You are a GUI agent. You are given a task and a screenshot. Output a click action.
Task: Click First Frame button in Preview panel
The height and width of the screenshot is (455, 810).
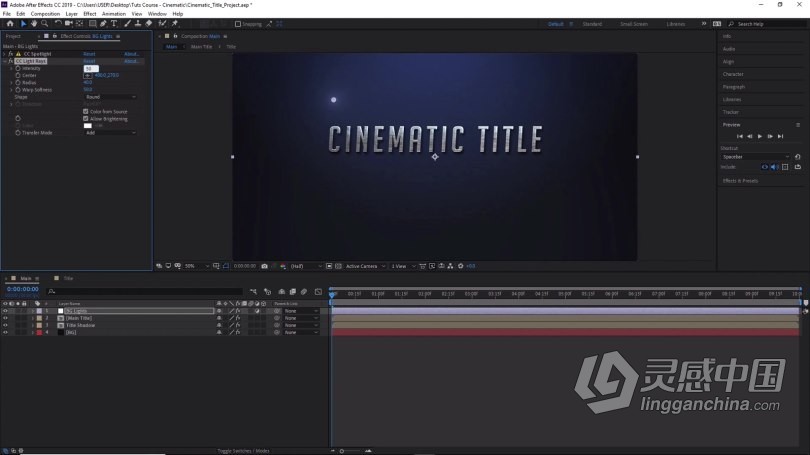tap(739, 136)
